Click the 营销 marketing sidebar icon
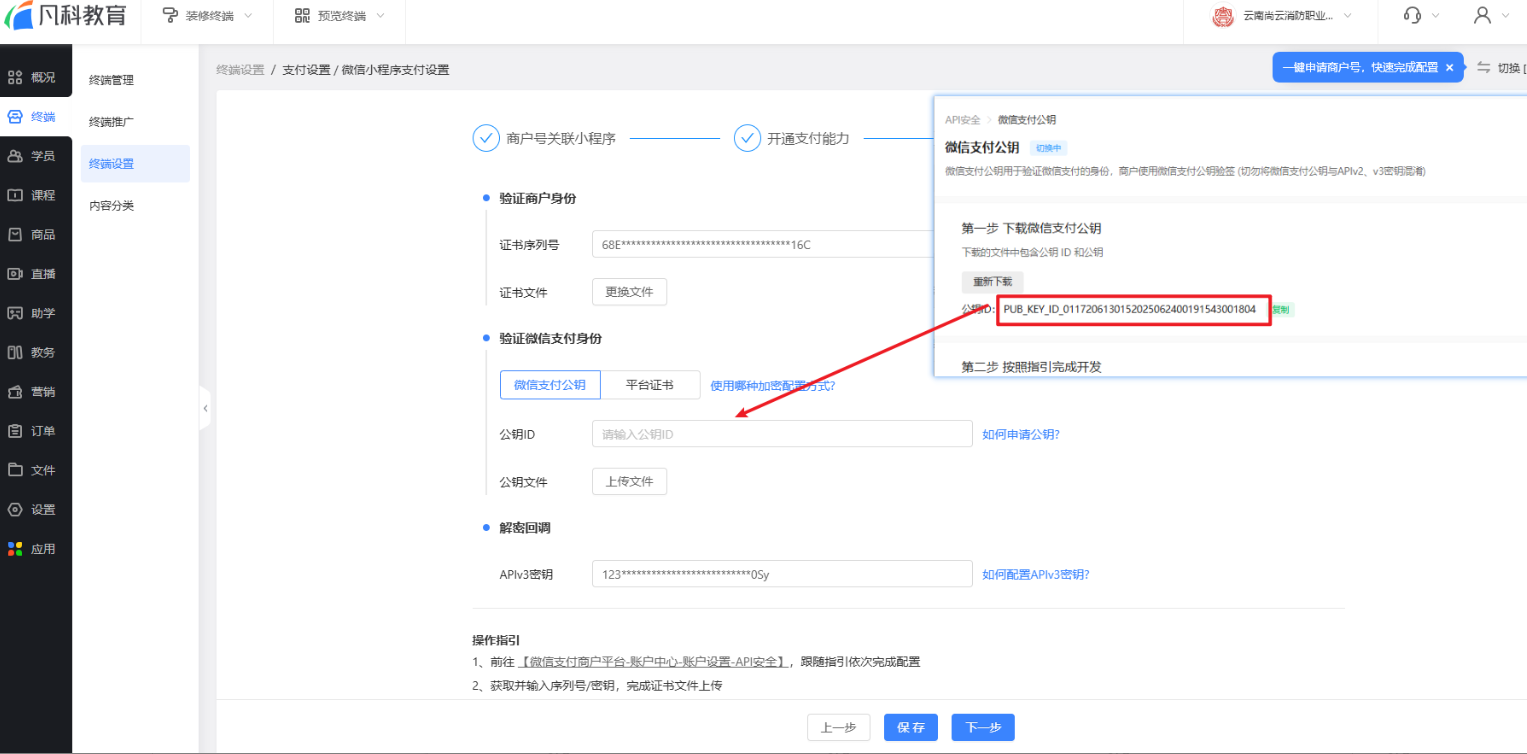The image size is (1527, 754). coord(15,392)
